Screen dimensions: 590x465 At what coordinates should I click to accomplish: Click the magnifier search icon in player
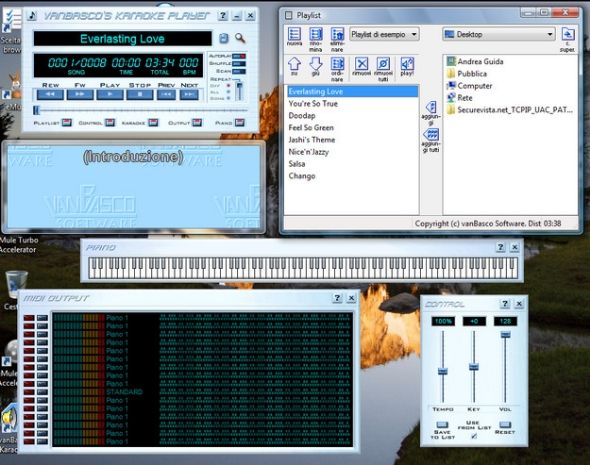point(240,38)
